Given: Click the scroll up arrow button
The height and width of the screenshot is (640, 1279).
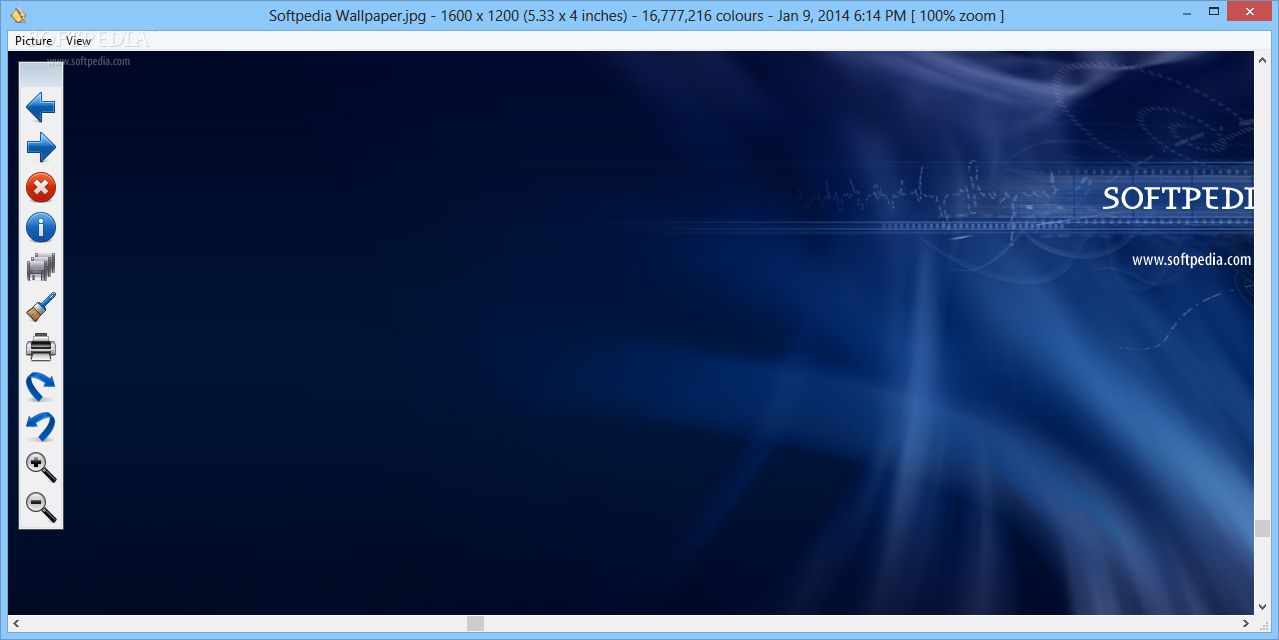Looking at the screenshot, I should point(1262,59).
